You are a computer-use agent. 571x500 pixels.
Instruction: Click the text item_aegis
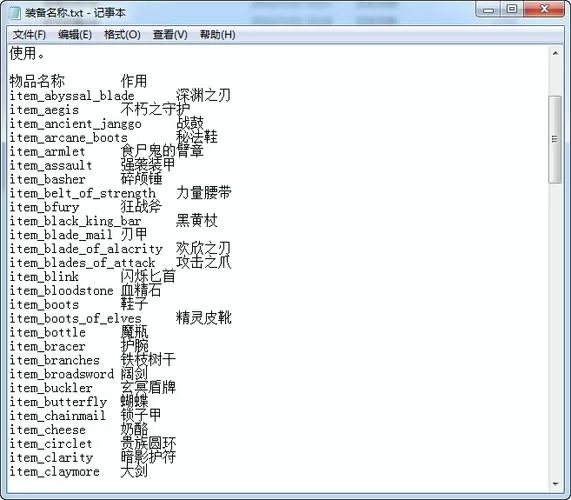click(x=44, y=110)
